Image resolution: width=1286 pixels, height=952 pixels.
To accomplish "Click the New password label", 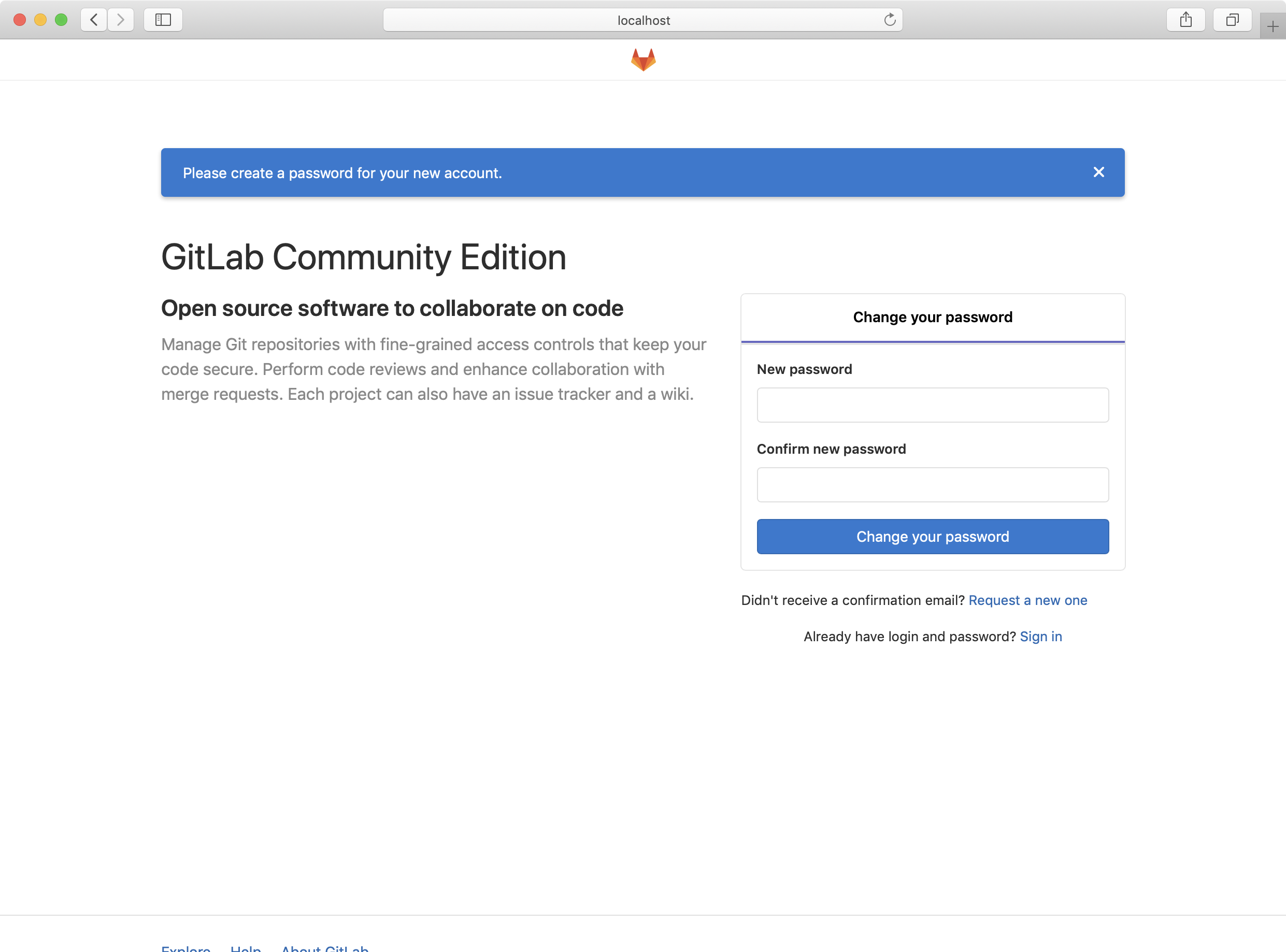I will (x=804, y=369).
